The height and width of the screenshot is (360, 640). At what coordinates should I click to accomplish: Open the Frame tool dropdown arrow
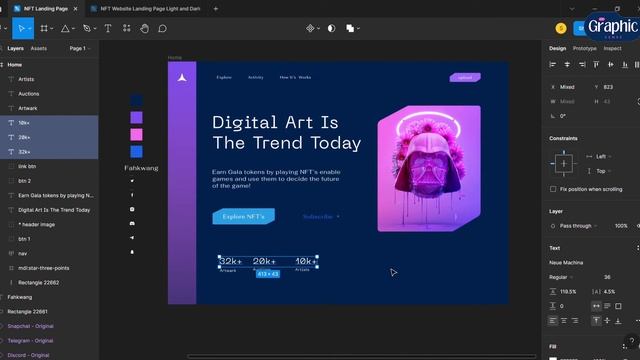(x=52, y=29)
